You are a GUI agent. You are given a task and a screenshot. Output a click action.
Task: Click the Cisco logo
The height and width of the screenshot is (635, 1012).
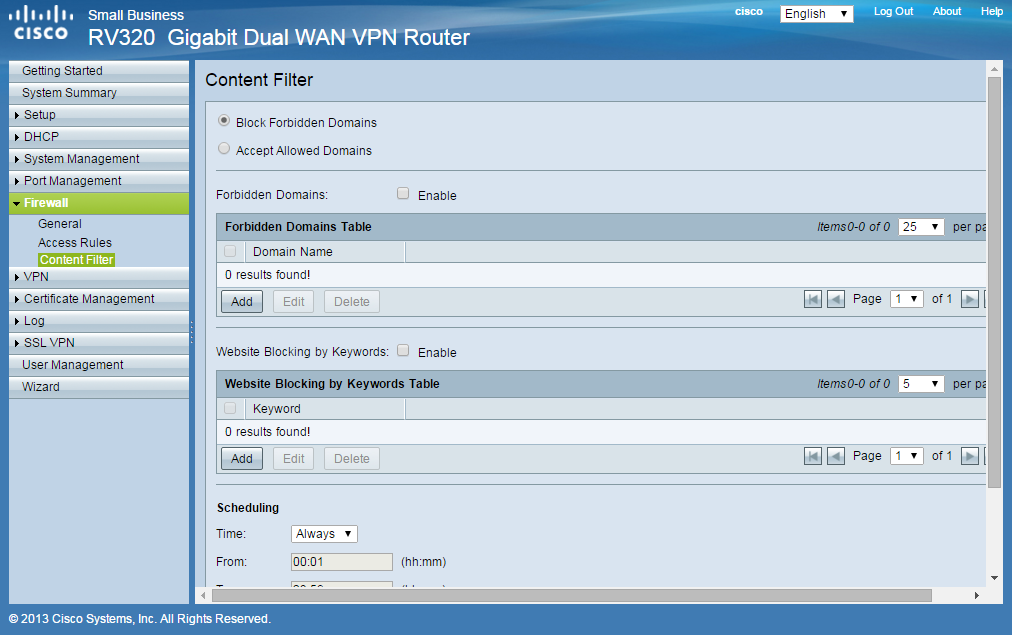(41, 22)
